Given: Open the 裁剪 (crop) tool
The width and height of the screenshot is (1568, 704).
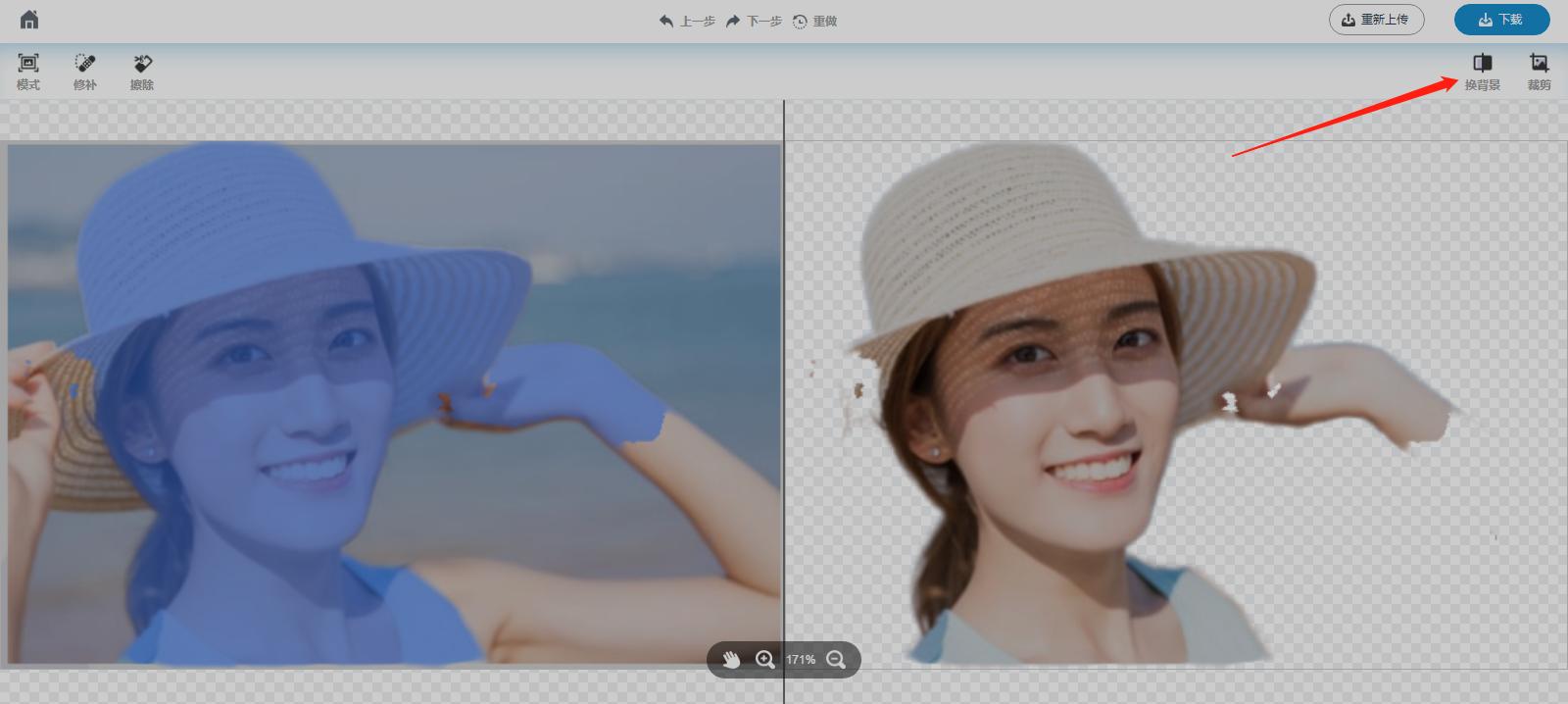Looking at the screenshot, I should click(1539, 72).
